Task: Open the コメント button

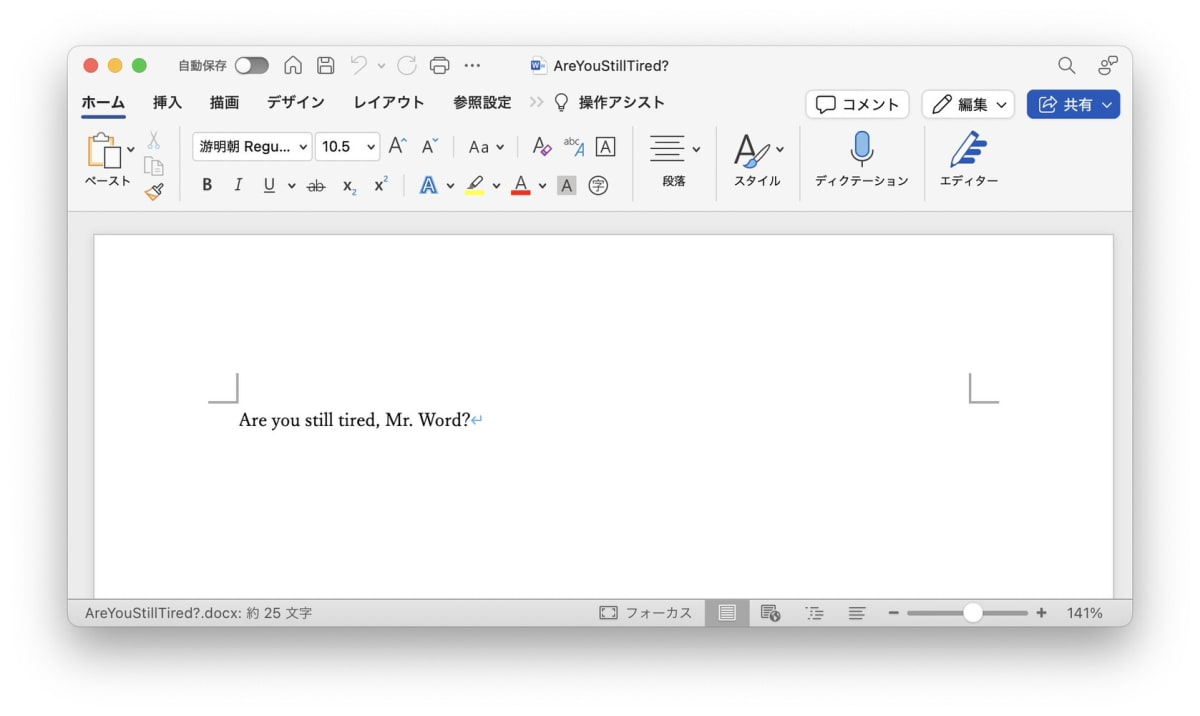Action: point(857,104)
